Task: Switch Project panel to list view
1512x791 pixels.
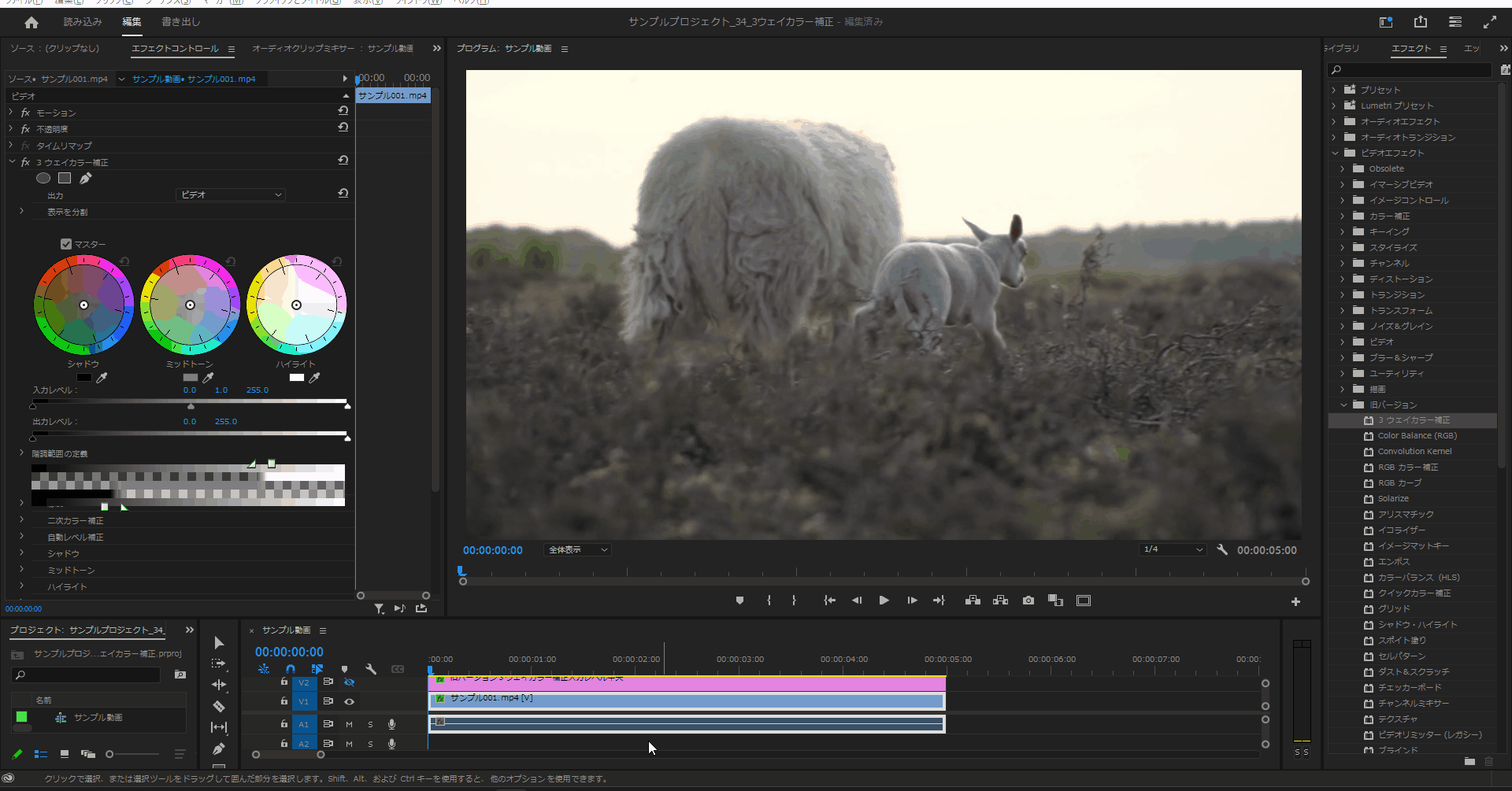Action: pos(41,754)
